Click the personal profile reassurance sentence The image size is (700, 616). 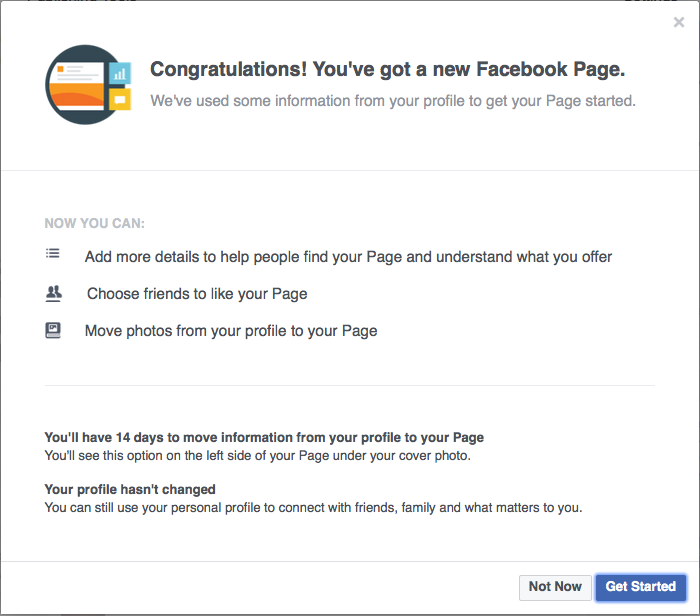click(x=313, y=507)
